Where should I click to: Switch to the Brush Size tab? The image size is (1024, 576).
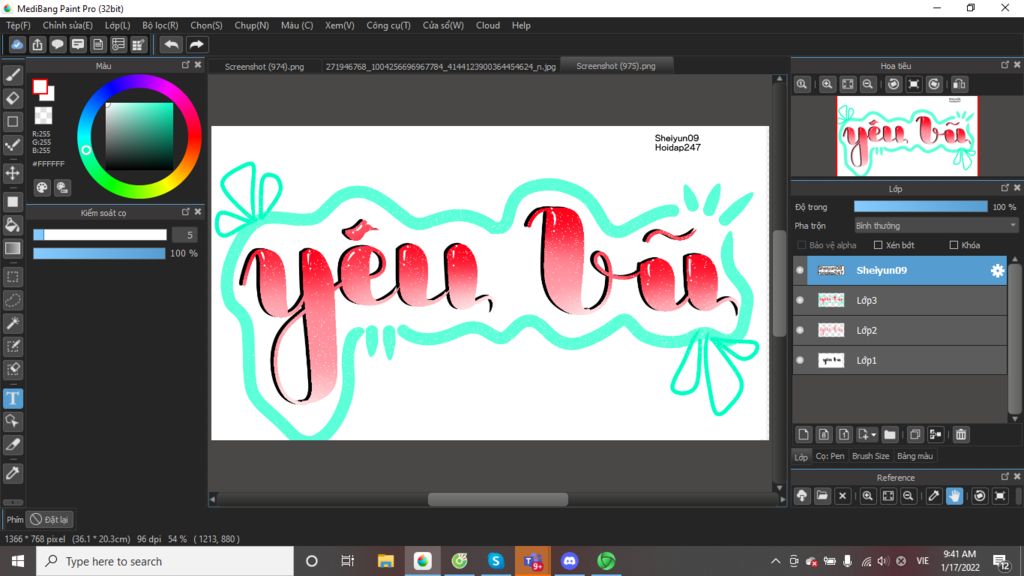click(871, 456)
